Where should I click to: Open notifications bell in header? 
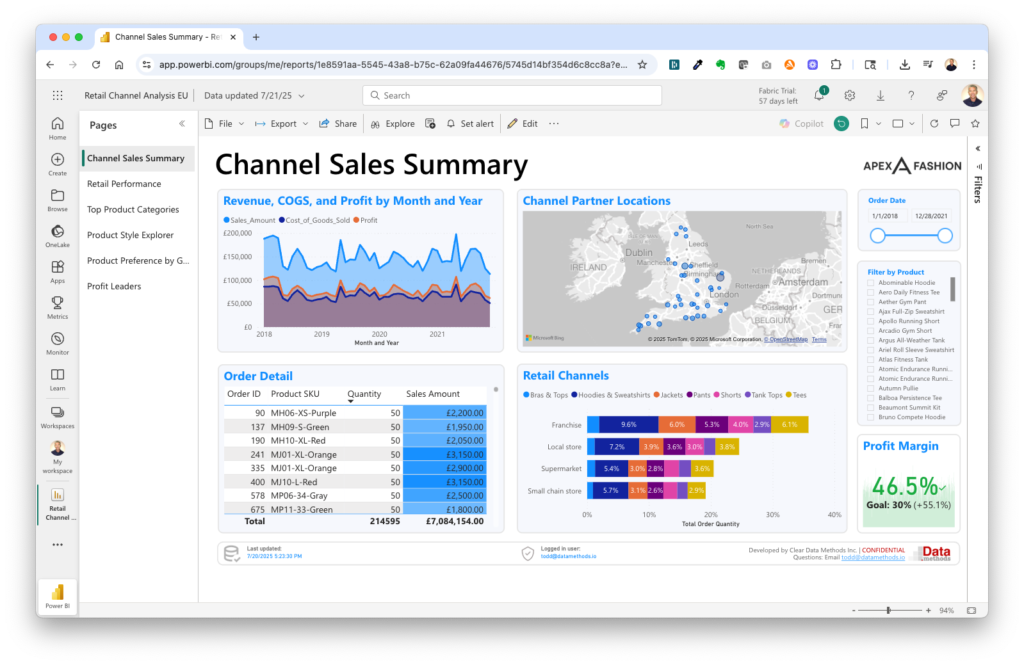pyautogui.click(x=819, y=95)
